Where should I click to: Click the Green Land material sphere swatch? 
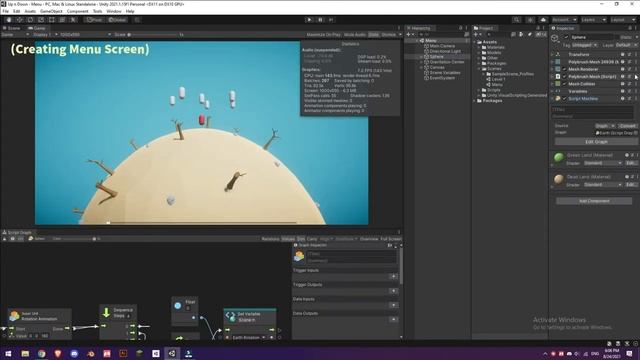tap(559, 157)
